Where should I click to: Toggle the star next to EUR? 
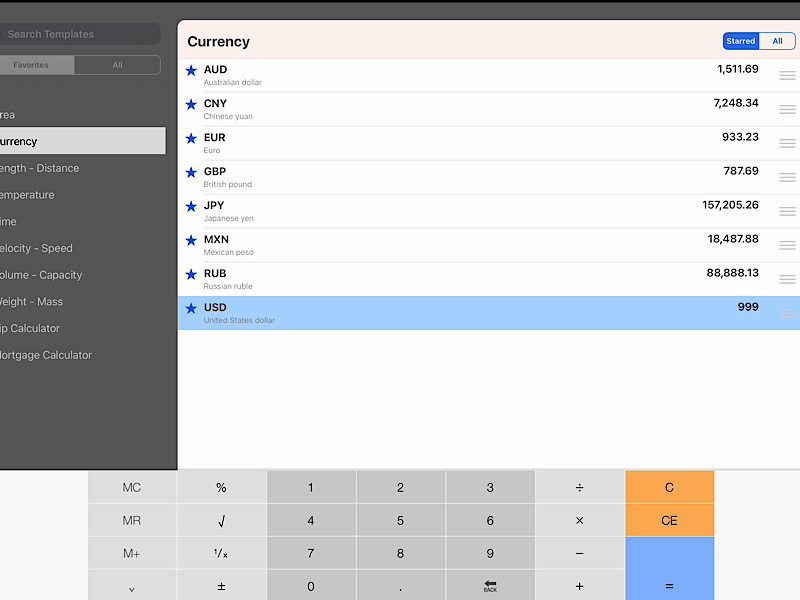coord(191,139)
